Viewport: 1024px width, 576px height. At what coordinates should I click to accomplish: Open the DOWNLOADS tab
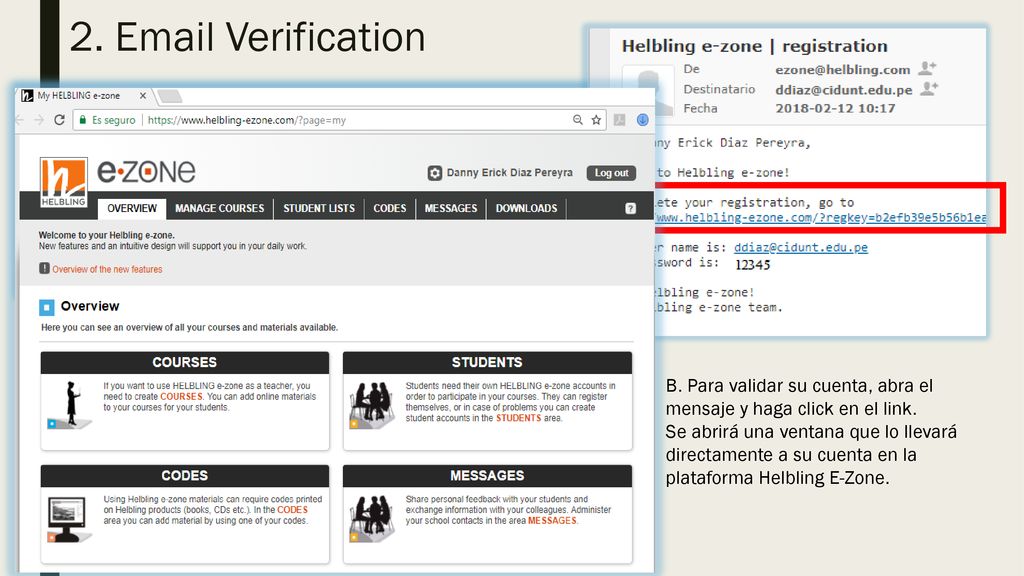[526, 208]
